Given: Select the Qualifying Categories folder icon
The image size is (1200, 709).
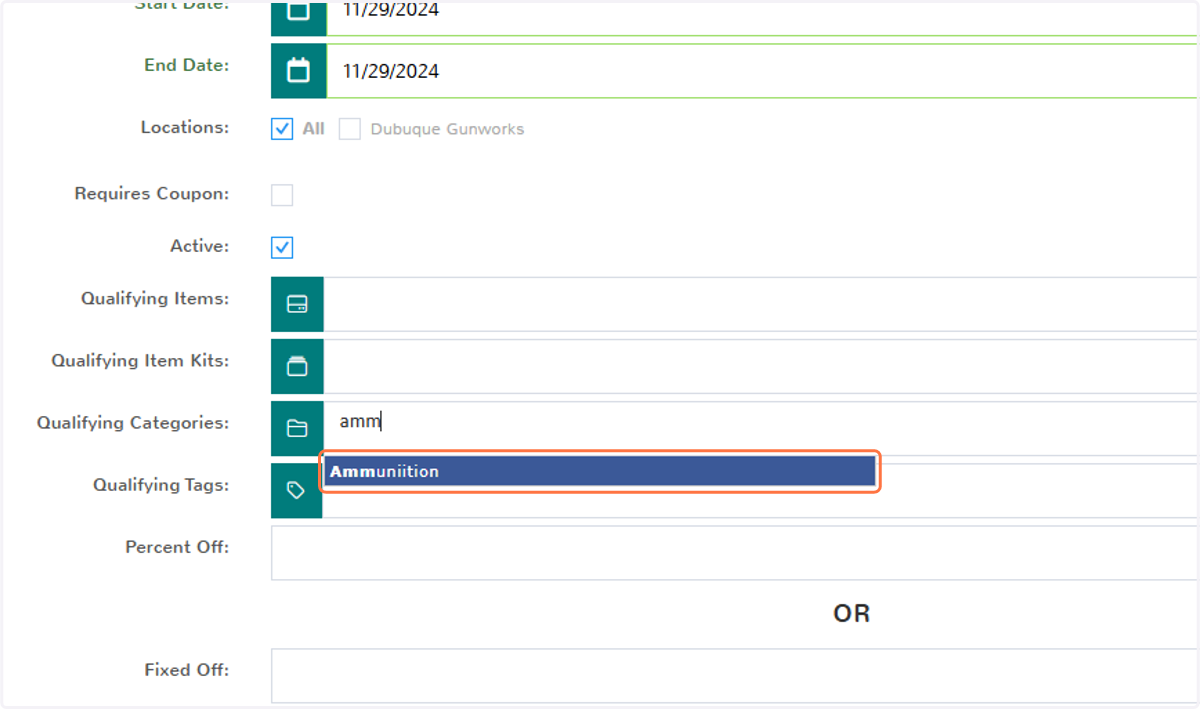Looking at the screenshot, I should click(297, 428).
